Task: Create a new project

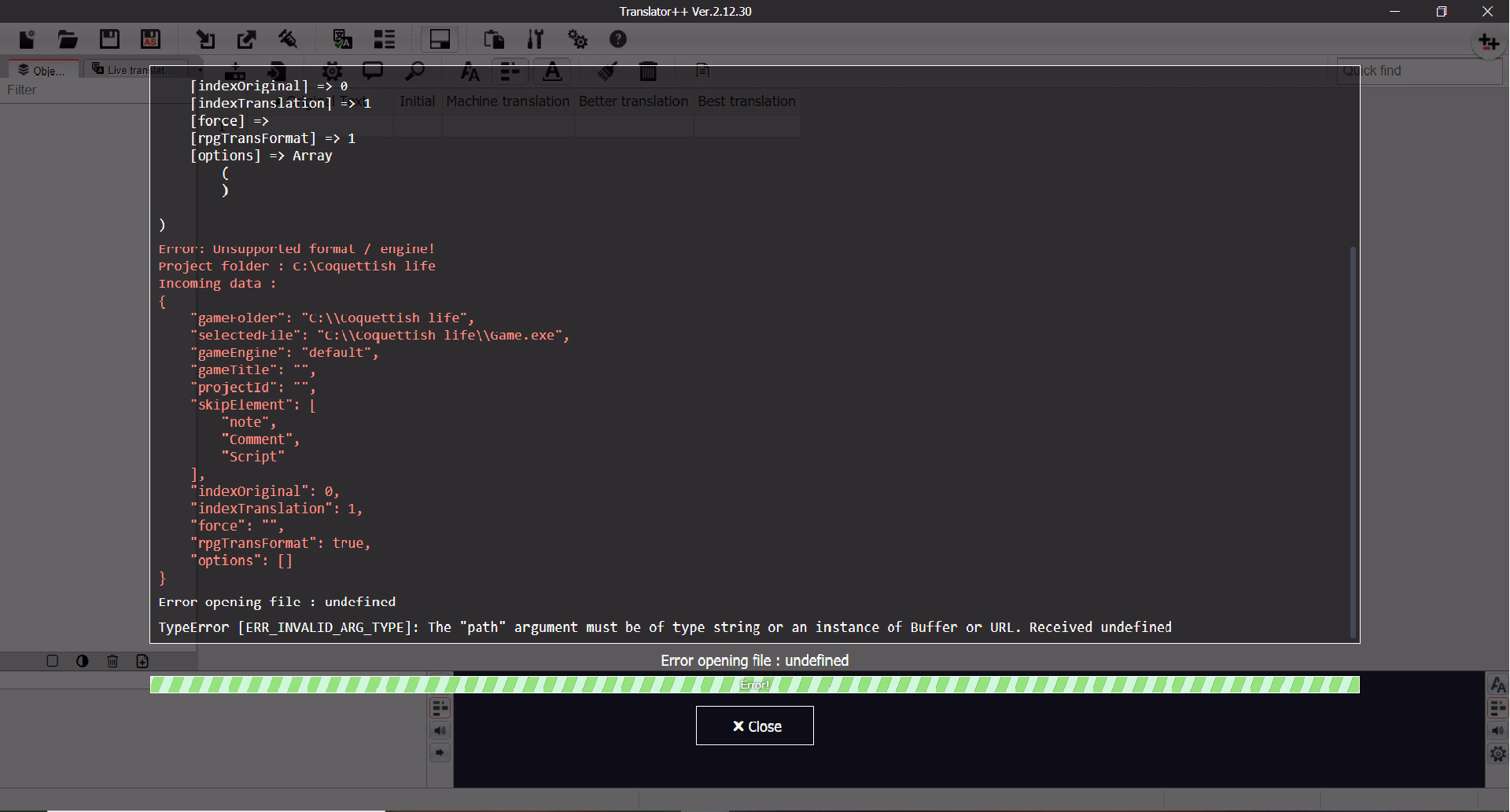Action: [27, 39]
